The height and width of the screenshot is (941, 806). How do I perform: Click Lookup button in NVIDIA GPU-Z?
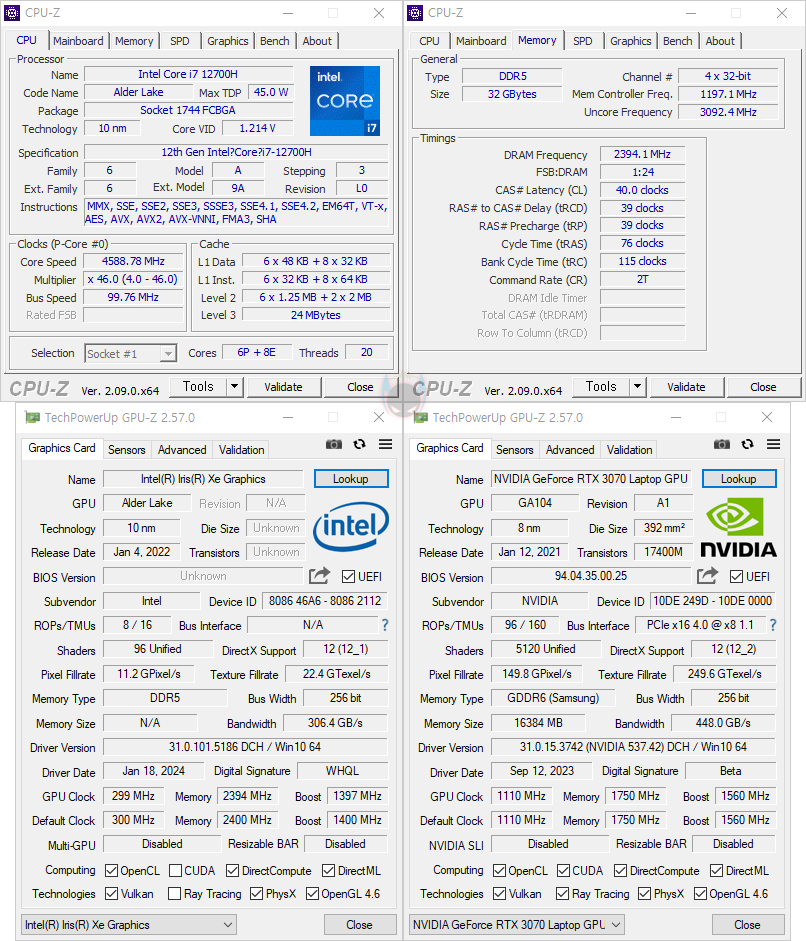[x=739, y=479]
